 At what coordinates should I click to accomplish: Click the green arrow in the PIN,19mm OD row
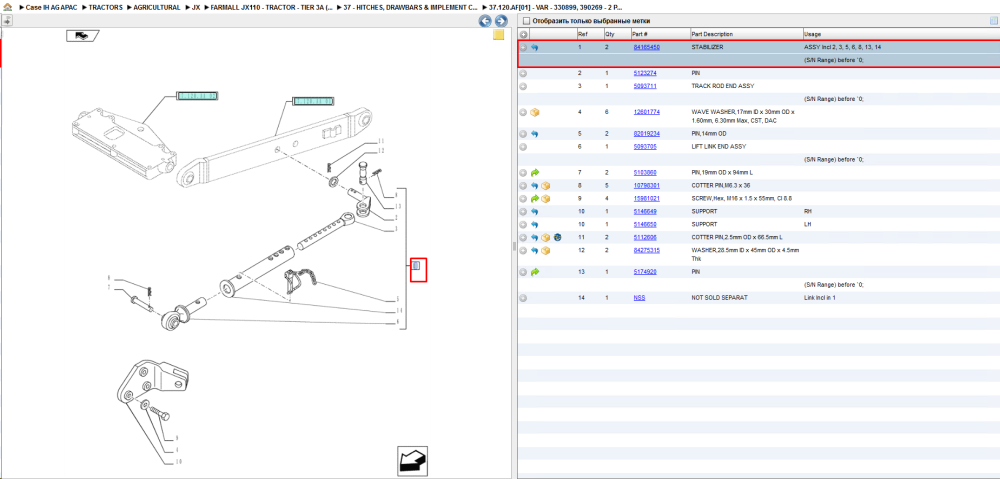[534, 173]
